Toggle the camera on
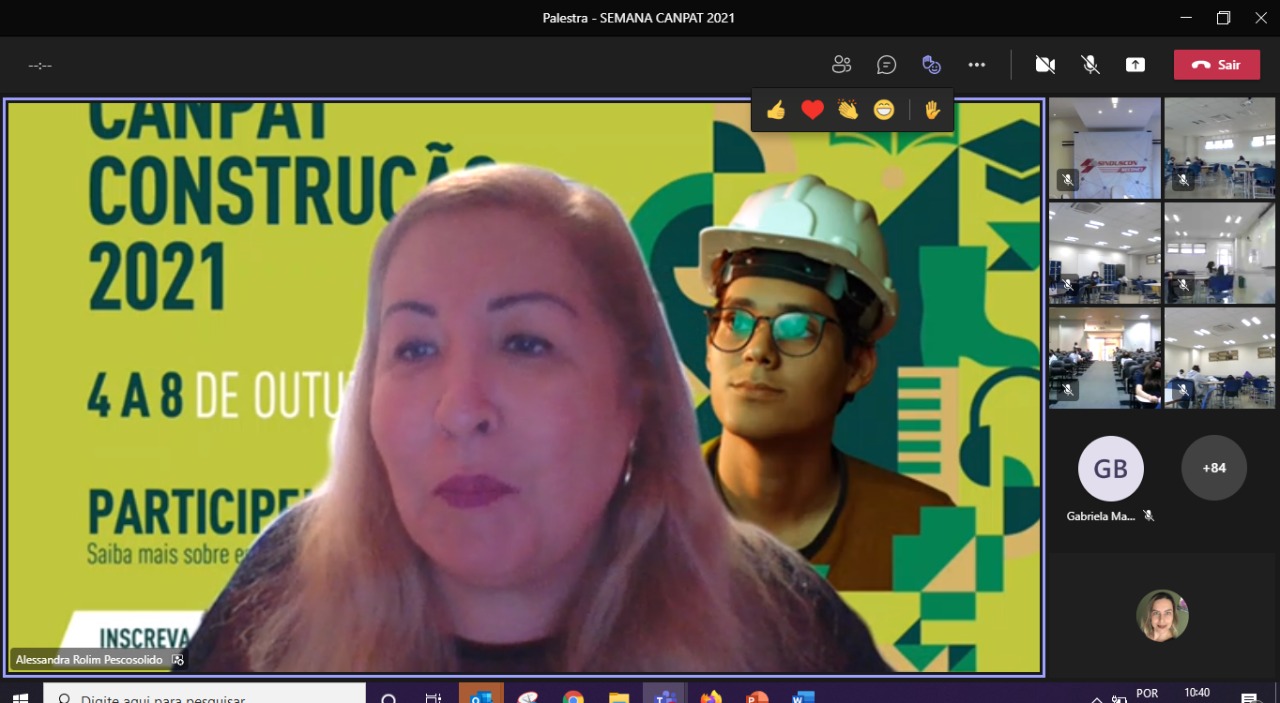The height and width of the screenshot is (703, 1280). (1045, 65)
